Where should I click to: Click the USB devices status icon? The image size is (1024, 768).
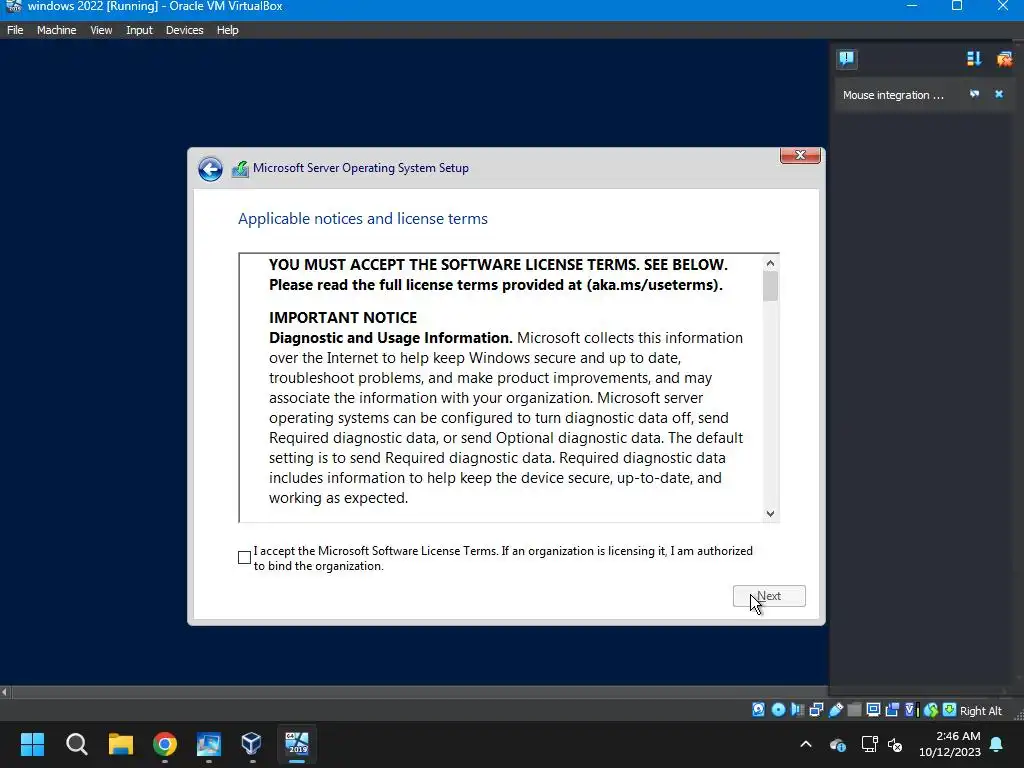(836, 710)
